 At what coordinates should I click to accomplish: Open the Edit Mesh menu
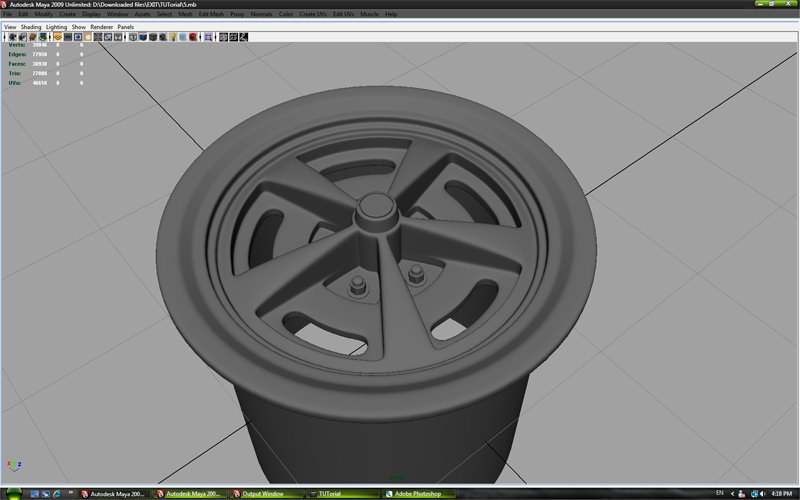[x=211, y=14]
